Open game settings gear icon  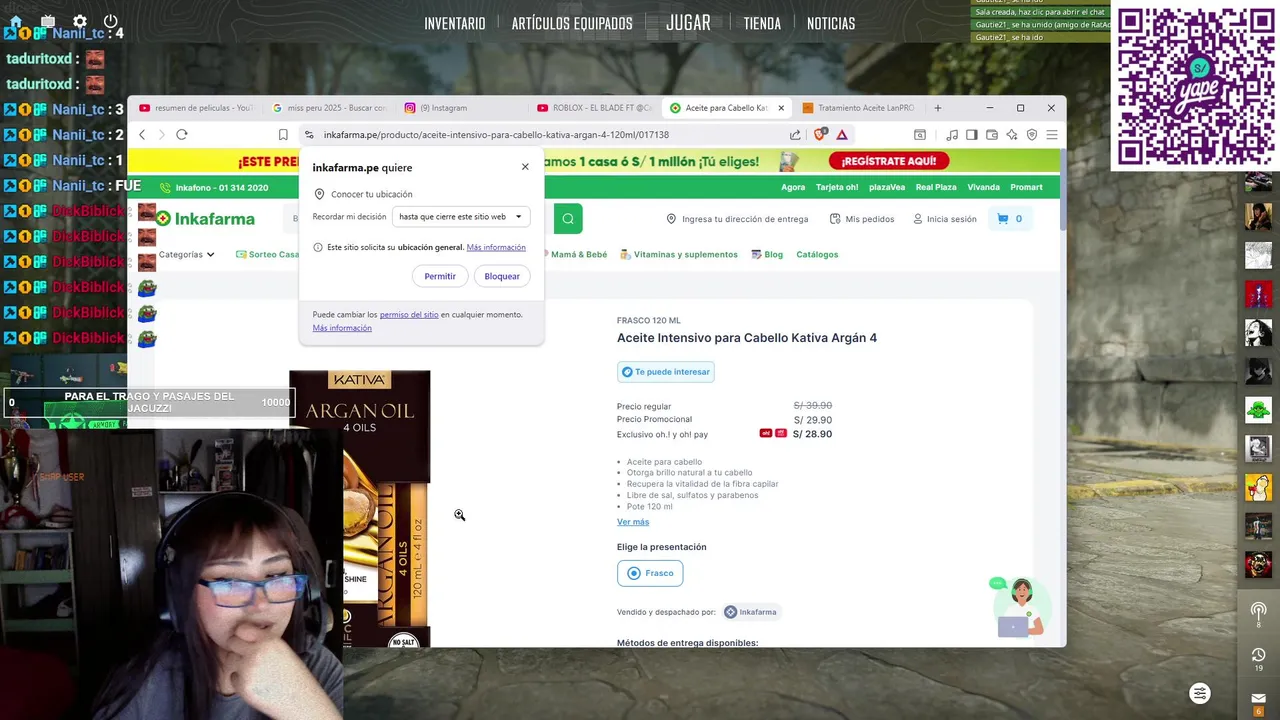click(x=80, y=21)
